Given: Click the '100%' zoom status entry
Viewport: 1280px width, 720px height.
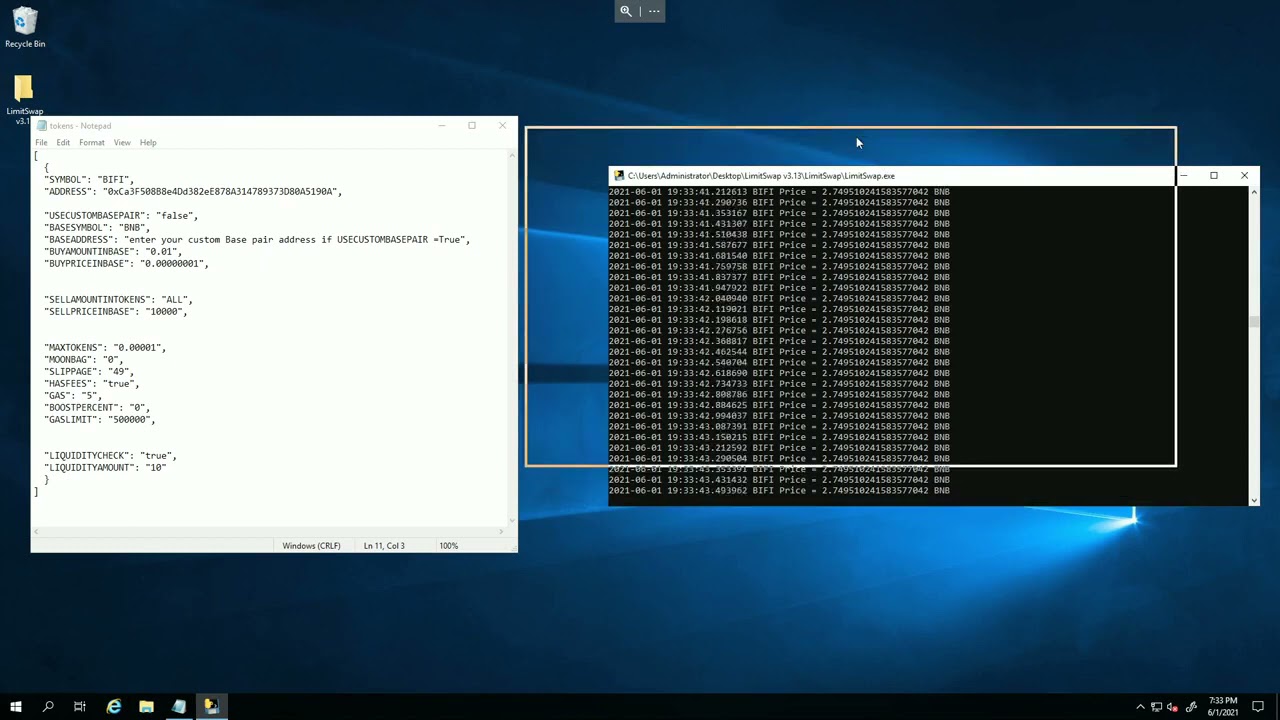Looking at the screenshot, I should pos(448,546).
